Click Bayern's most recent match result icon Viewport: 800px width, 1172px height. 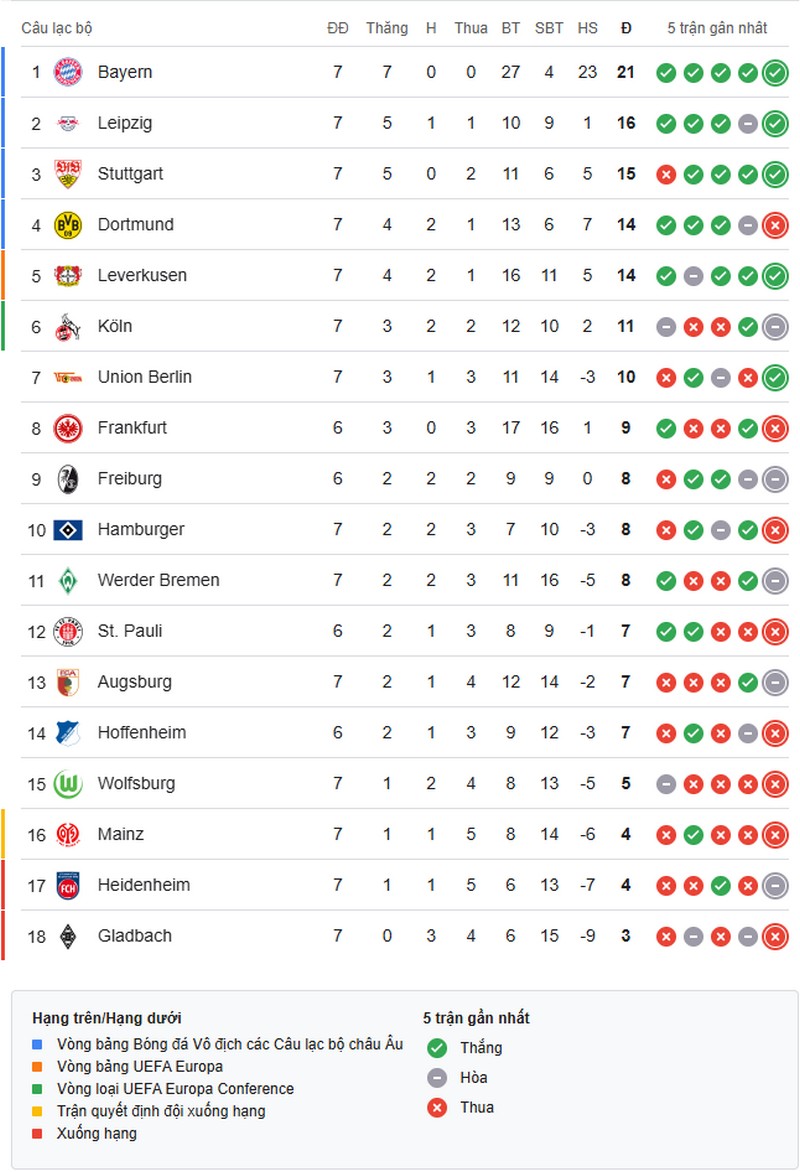(775, 72)
